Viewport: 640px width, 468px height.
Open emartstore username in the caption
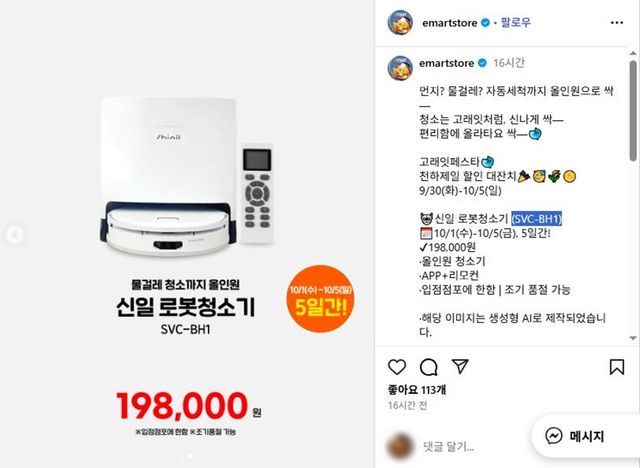tap(447, 63)
